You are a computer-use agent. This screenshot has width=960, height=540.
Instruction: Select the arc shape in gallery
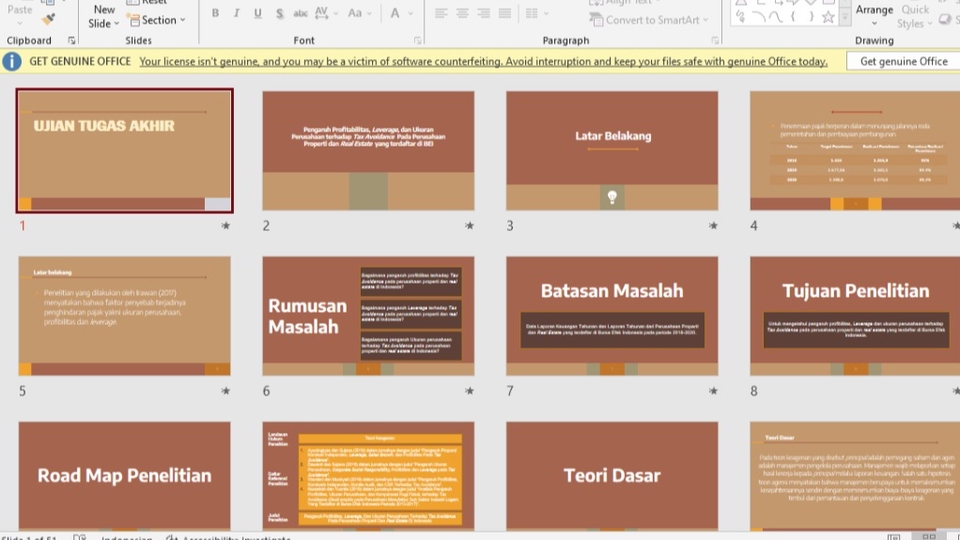pyautogui.click(x=759, y=17)
